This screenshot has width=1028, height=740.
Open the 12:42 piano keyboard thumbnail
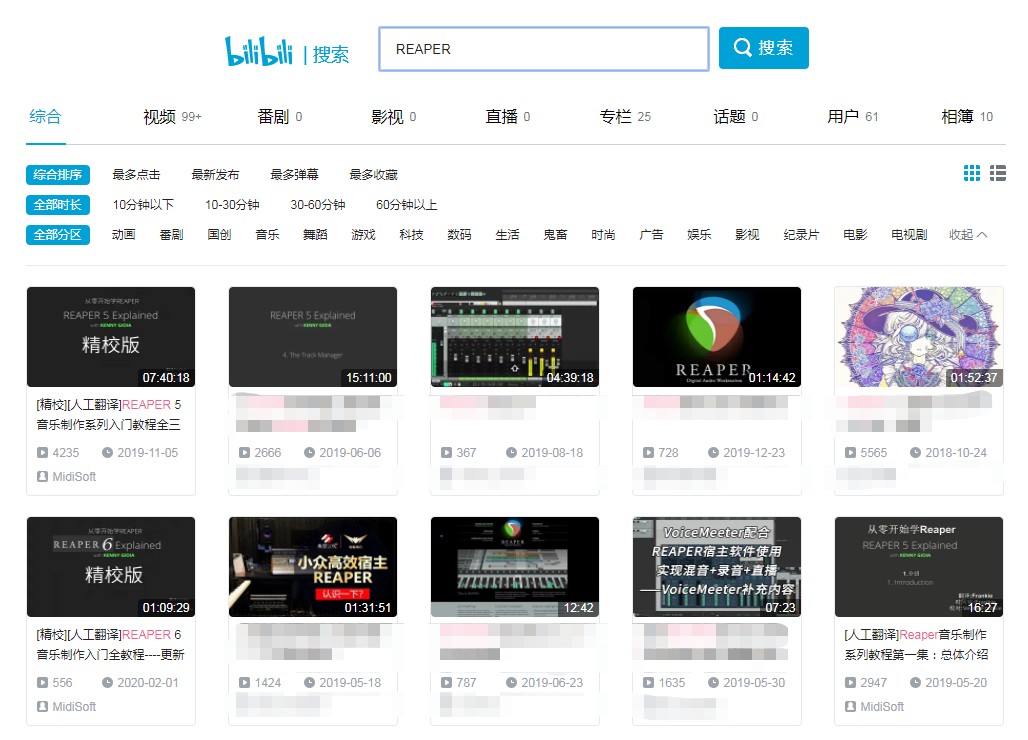click(515, 567)
